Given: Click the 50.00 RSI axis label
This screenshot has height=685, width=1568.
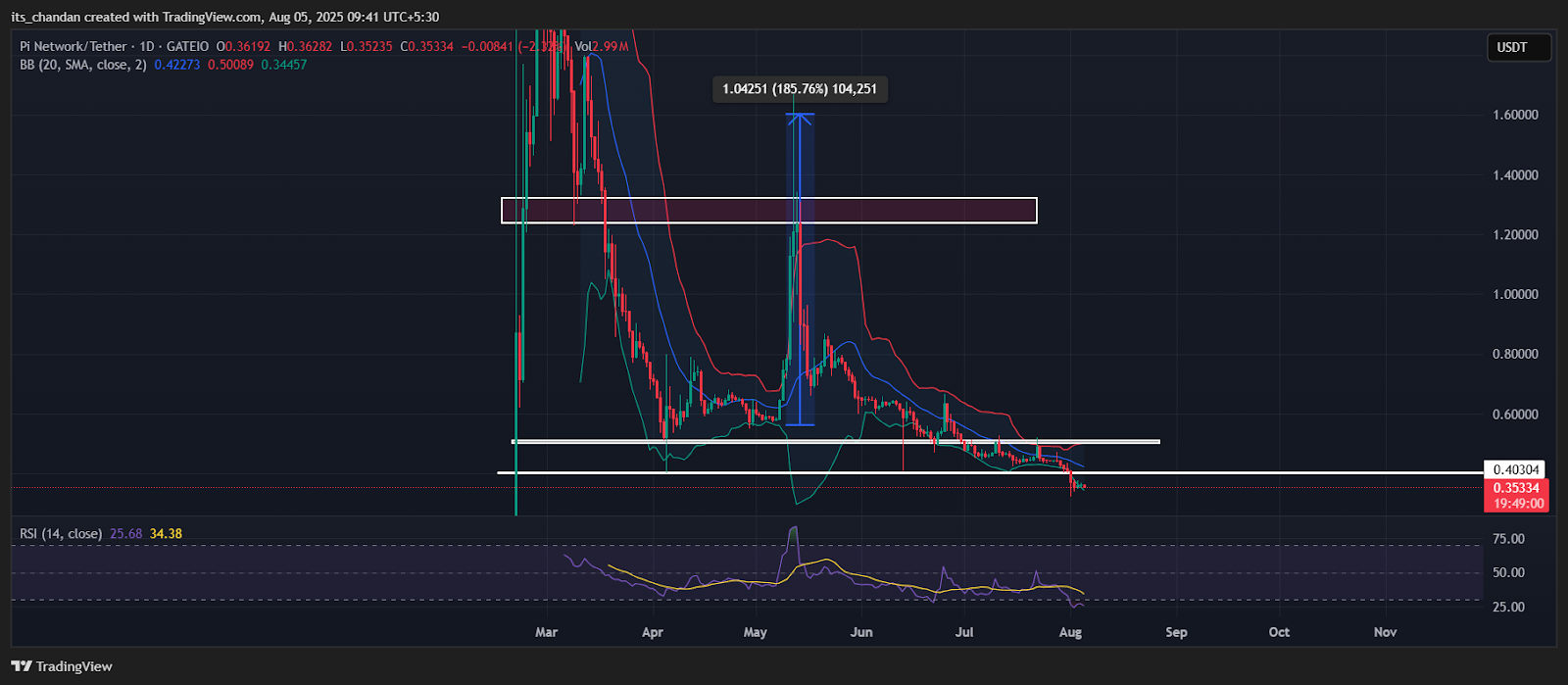Looking at the screenshot, I should click(1508, 572).
